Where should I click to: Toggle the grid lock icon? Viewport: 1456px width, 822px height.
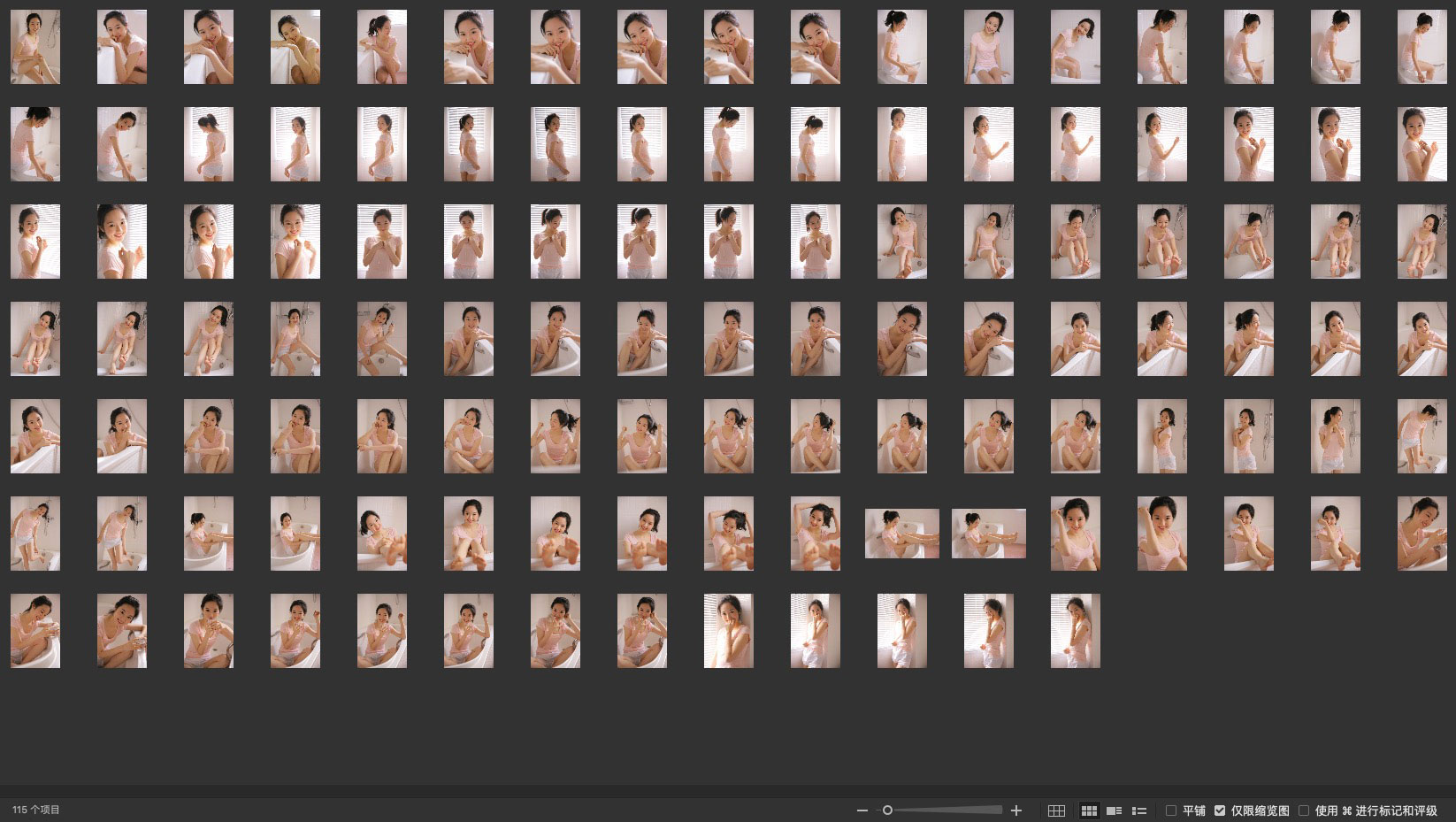click(1056, 810)
